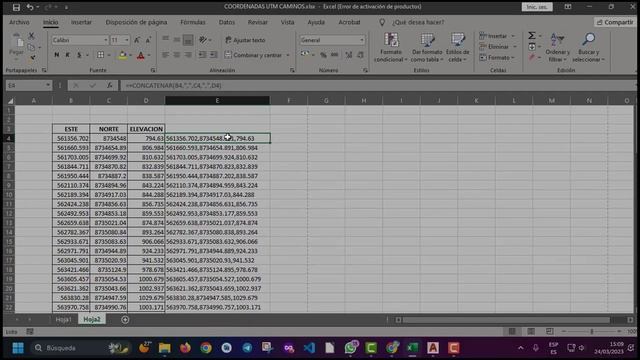Image resolution: width=640 pixels, height=360 pixels.
Task: Align text left
Action: pos(165,55)
